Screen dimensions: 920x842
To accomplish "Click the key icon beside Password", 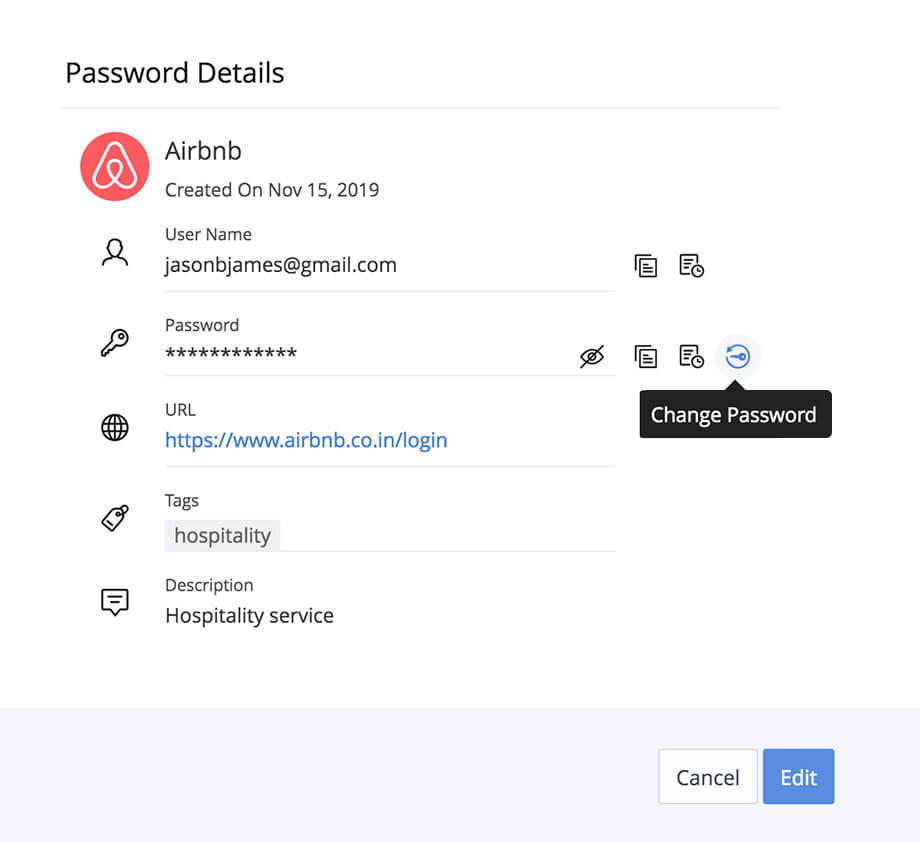I will point(115,343).
